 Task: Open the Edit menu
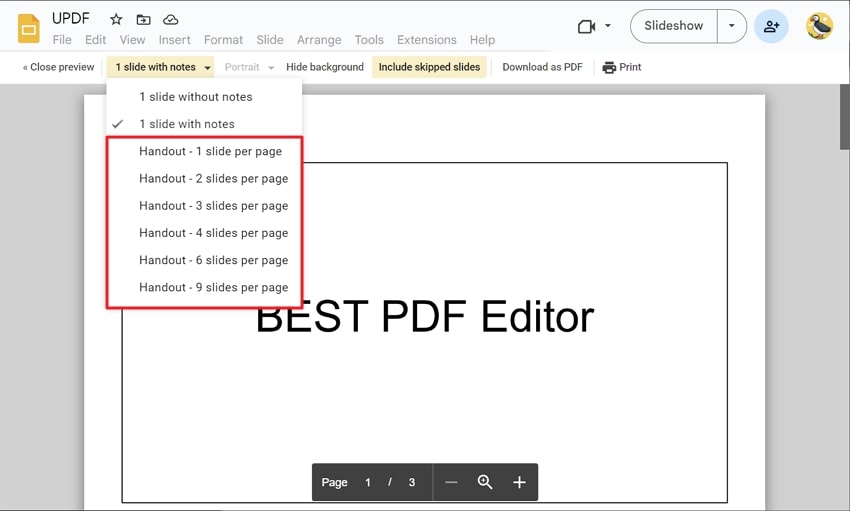(x=95, y=40)
